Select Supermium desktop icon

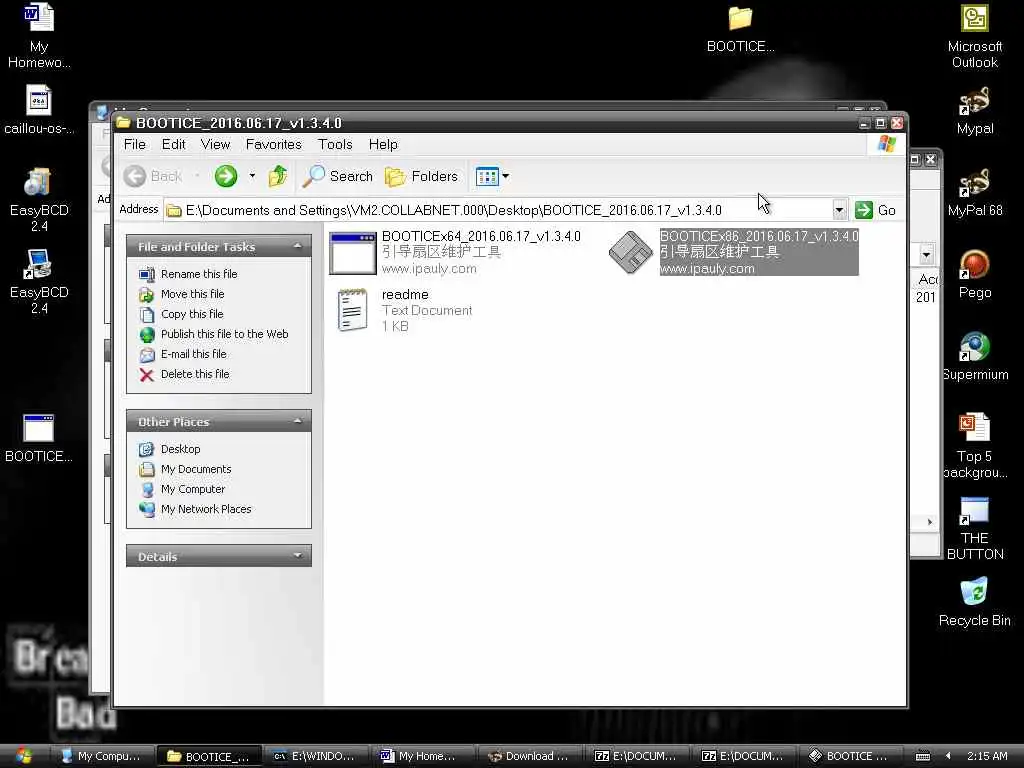point(974,347)
